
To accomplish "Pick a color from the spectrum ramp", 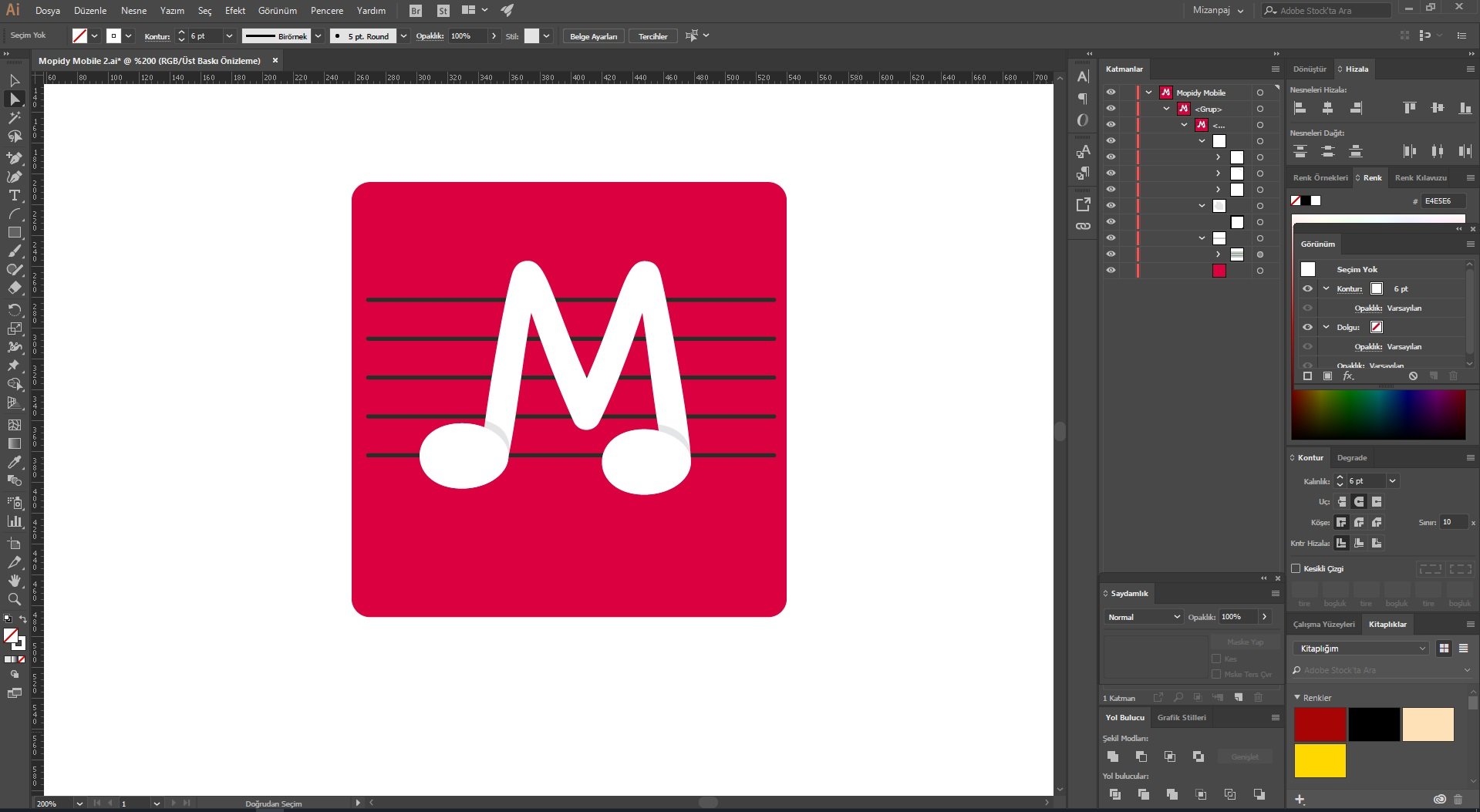I will click(1378, 415).
